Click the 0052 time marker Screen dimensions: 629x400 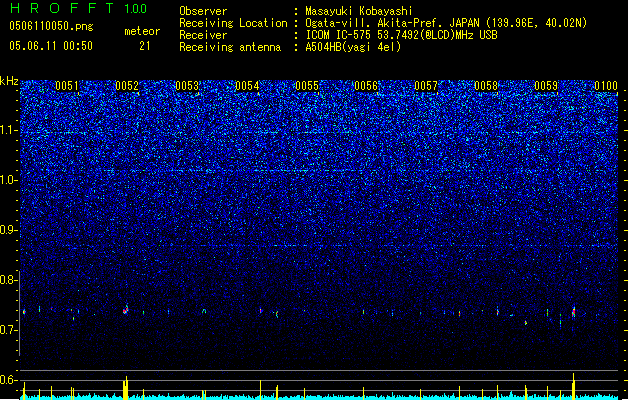pos(127,86)
